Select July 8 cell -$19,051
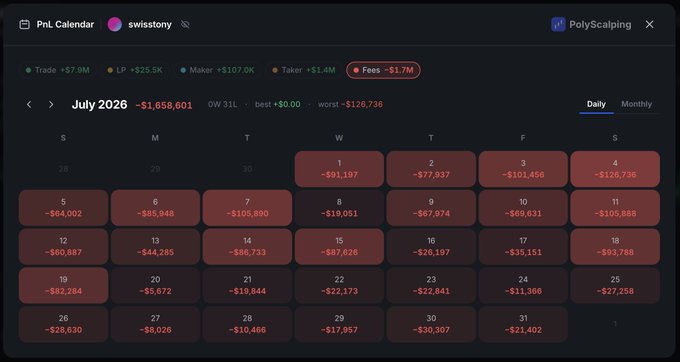The width and height of the screenshot is (680, 362). pos(339,208)
